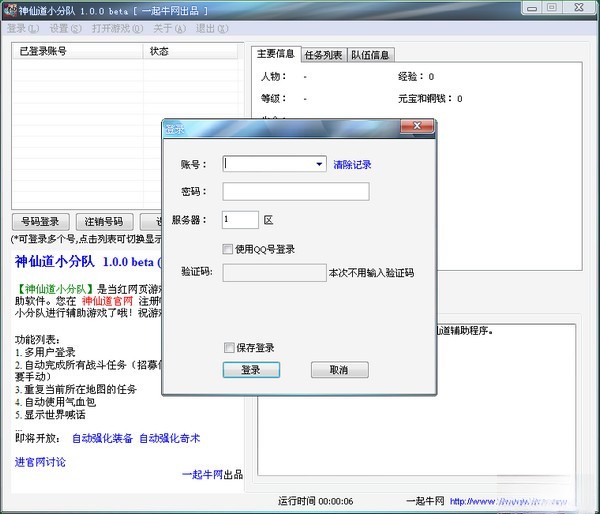Screen dimensions: 600x514
Task: Open the 设置 menu
Action: click(65, 28)
